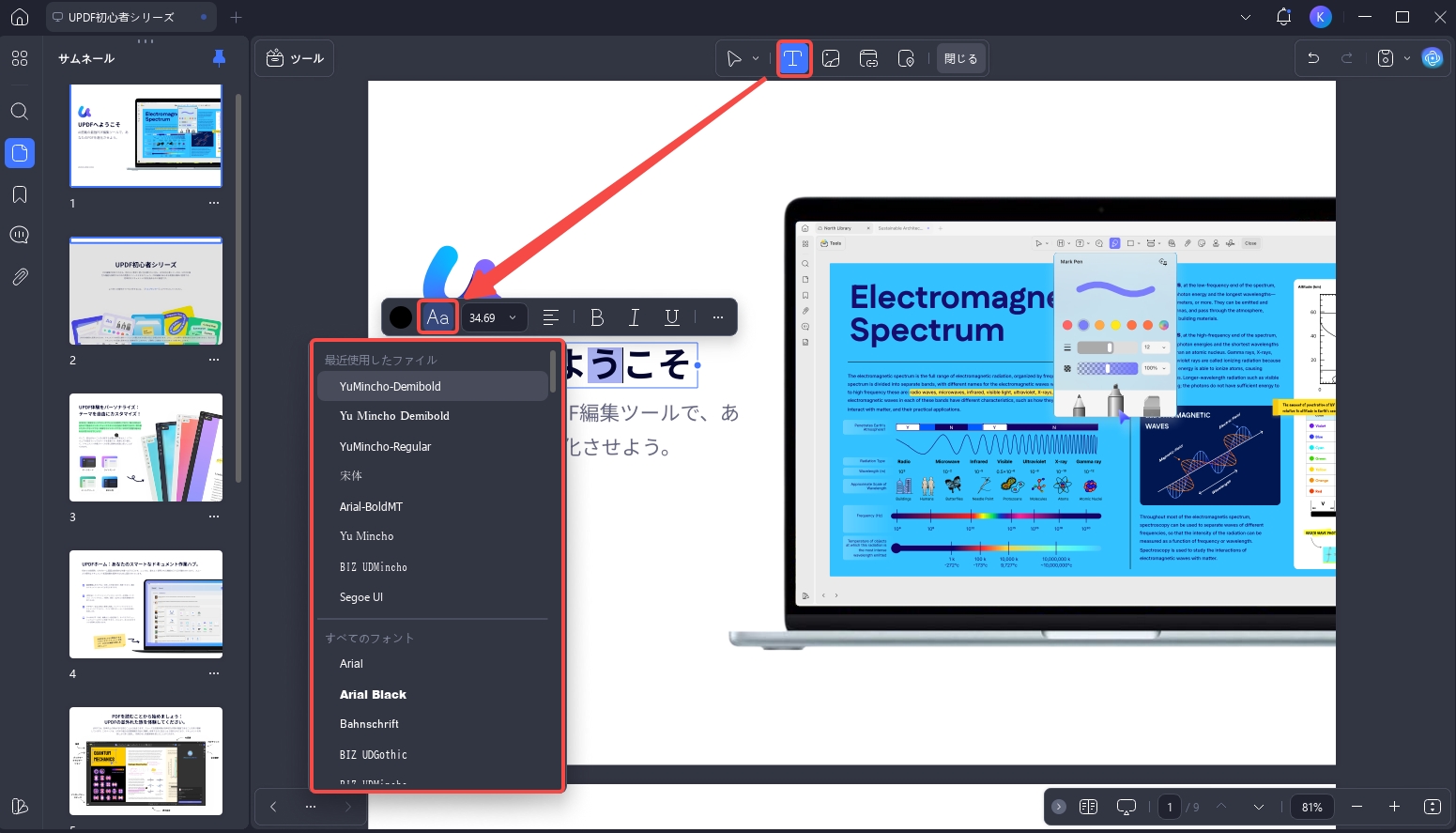Redo the last action
The height and width of the screenshot is (833, 1456).
tap(1347, 58)
